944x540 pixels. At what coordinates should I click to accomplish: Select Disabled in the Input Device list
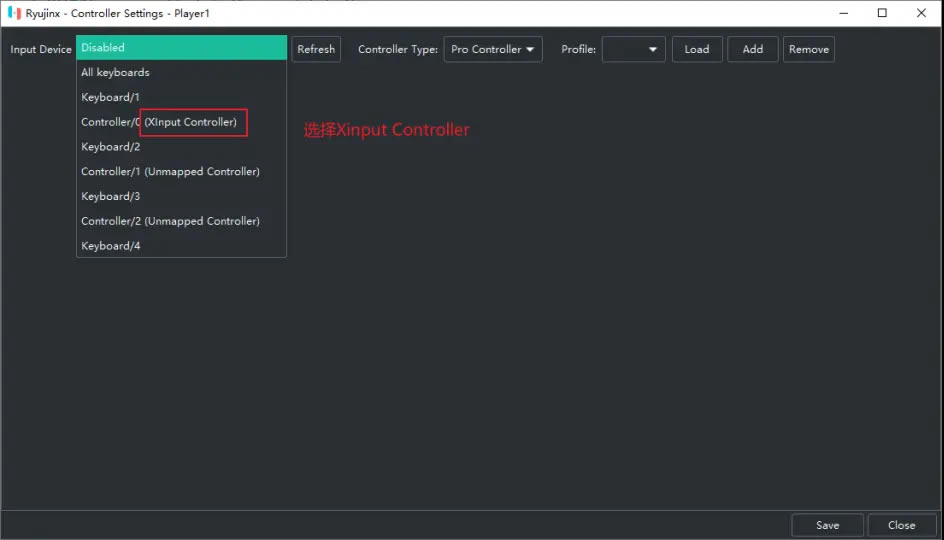[181, 48]
